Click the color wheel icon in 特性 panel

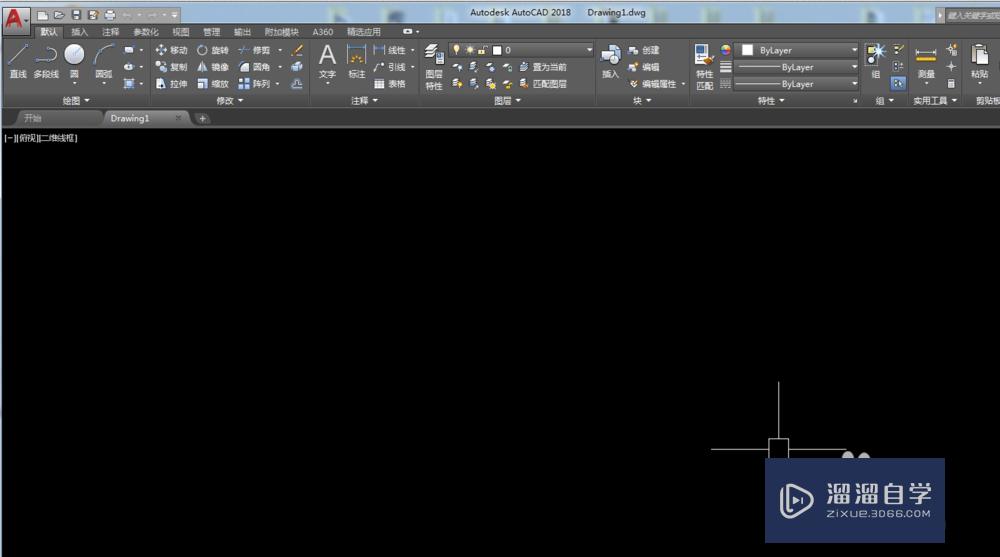click(725, 50)
